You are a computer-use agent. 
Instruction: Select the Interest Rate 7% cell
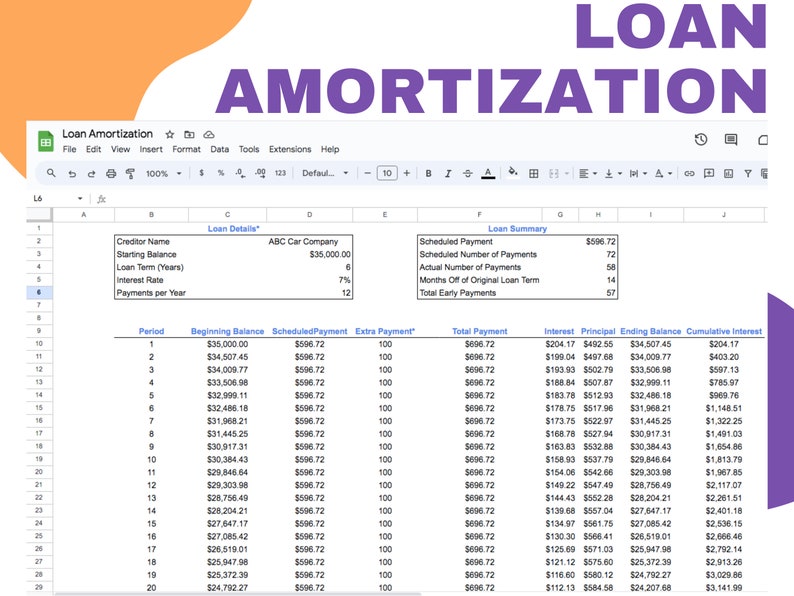309,280
